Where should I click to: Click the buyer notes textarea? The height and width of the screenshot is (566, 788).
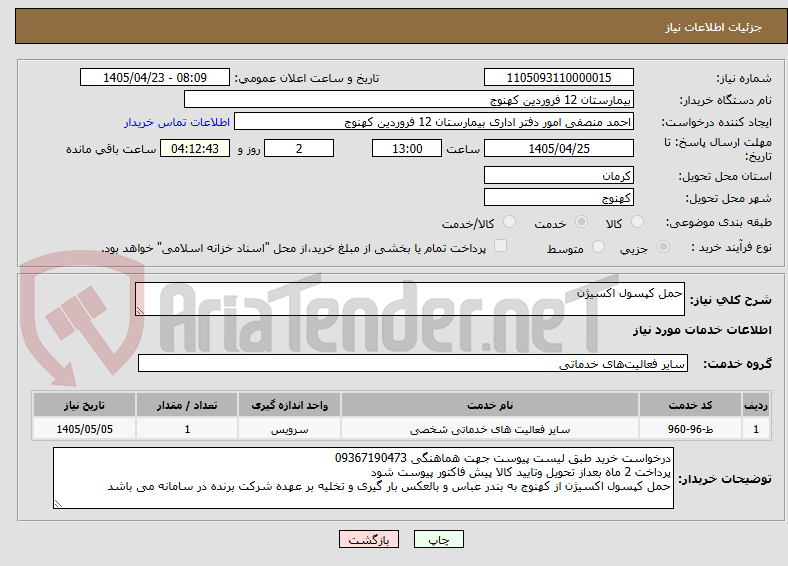coord(363,478)
